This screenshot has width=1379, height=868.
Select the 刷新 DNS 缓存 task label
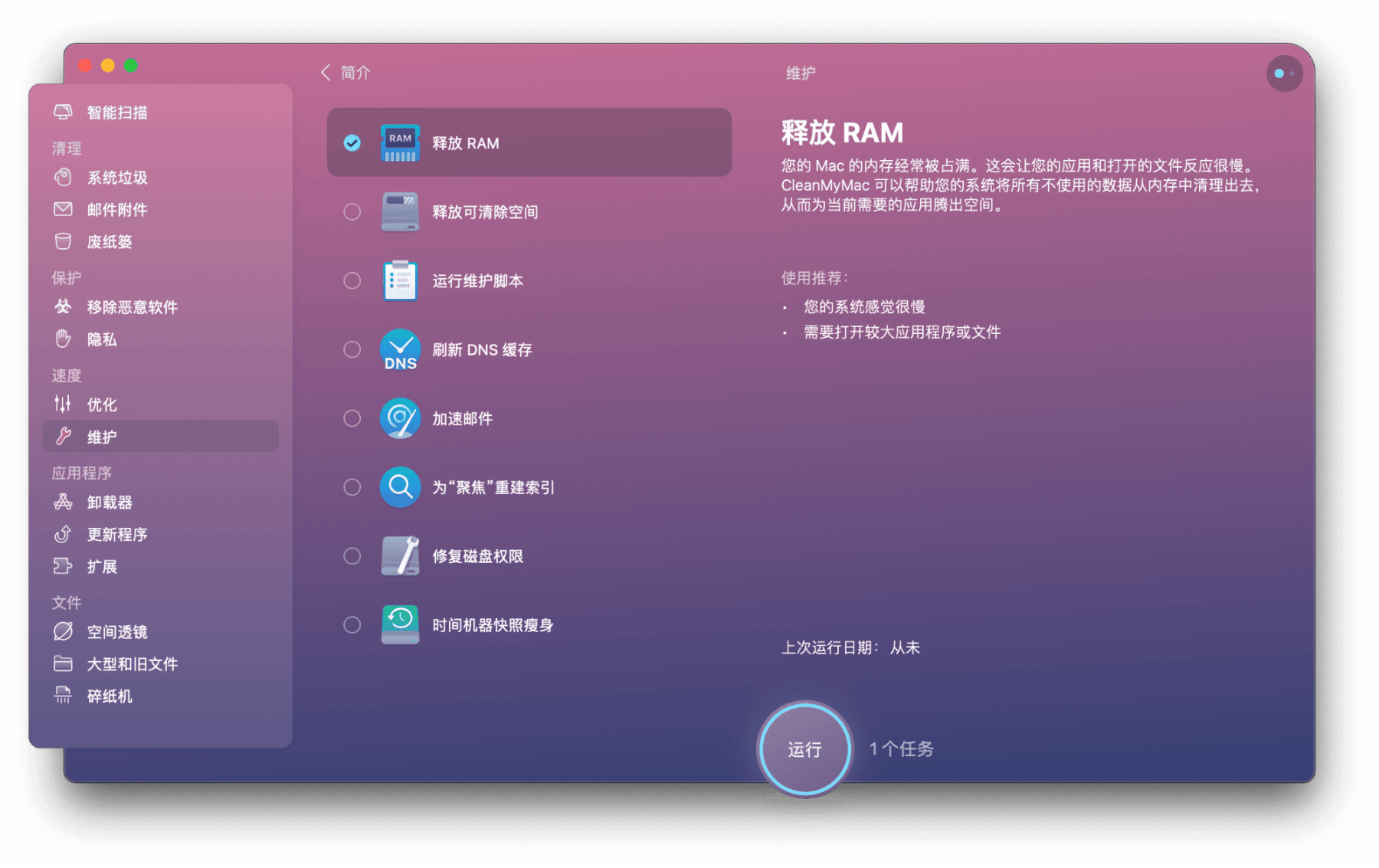click(482, 350)
